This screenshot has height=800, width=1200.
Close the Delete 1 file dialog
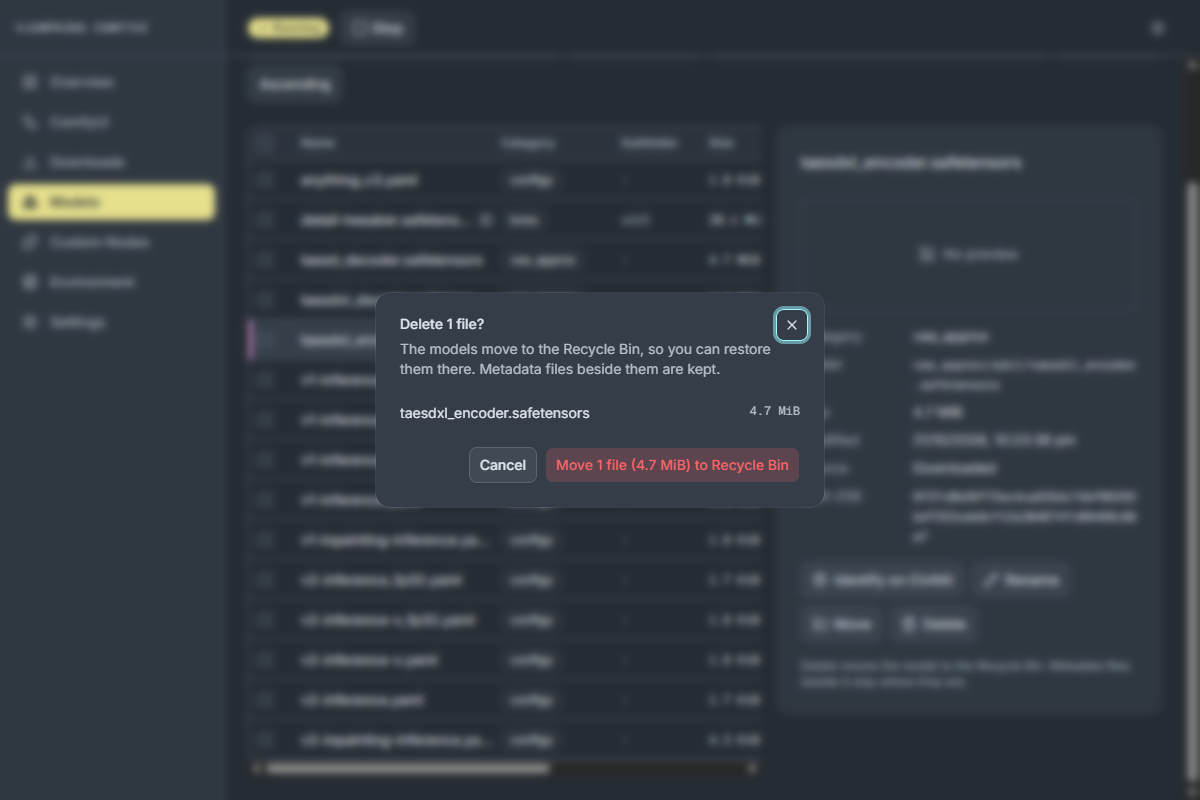[x=792, y=325]
